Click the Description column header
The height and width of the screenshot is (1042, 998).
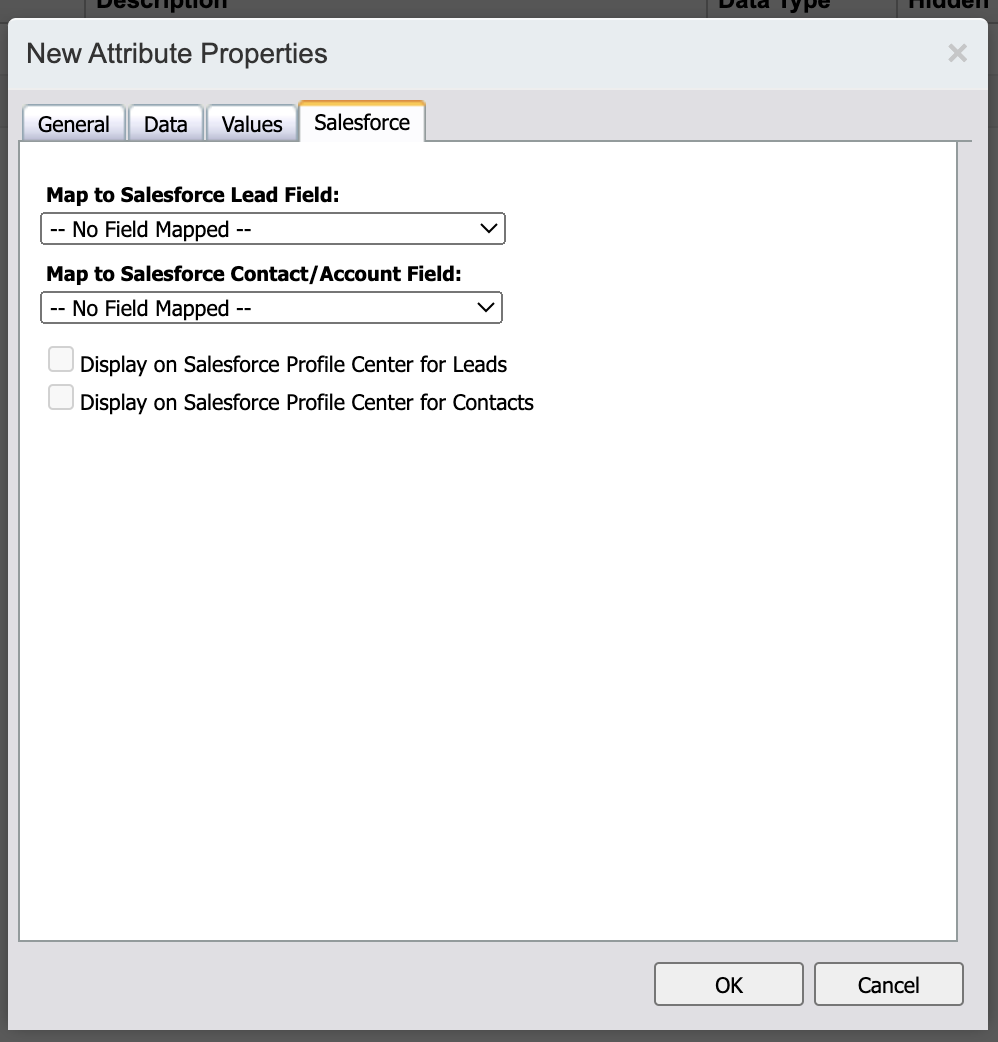pyautogui.click(x=165, y=5)
